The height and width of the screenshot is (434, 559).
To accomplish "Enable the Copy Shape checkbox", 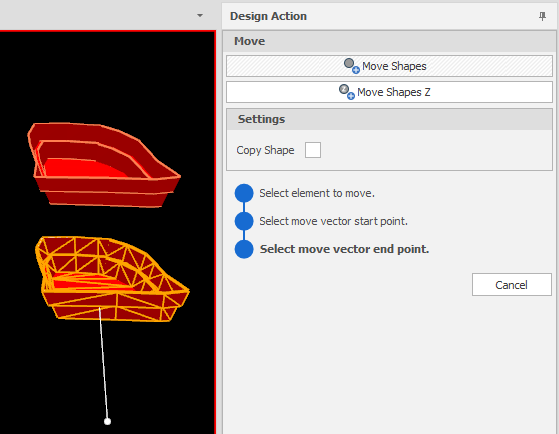I will [313, 150].
